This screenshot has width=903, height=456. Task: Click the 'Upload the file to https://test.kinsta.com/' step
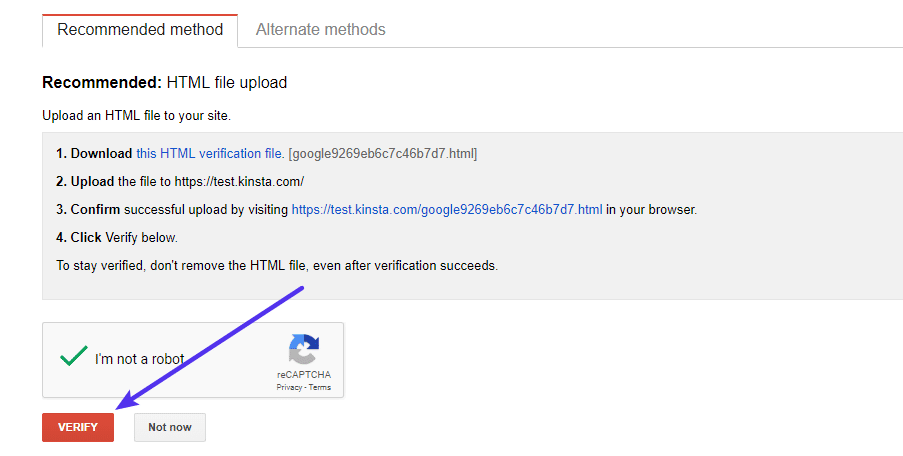click(x=180, y=182)
